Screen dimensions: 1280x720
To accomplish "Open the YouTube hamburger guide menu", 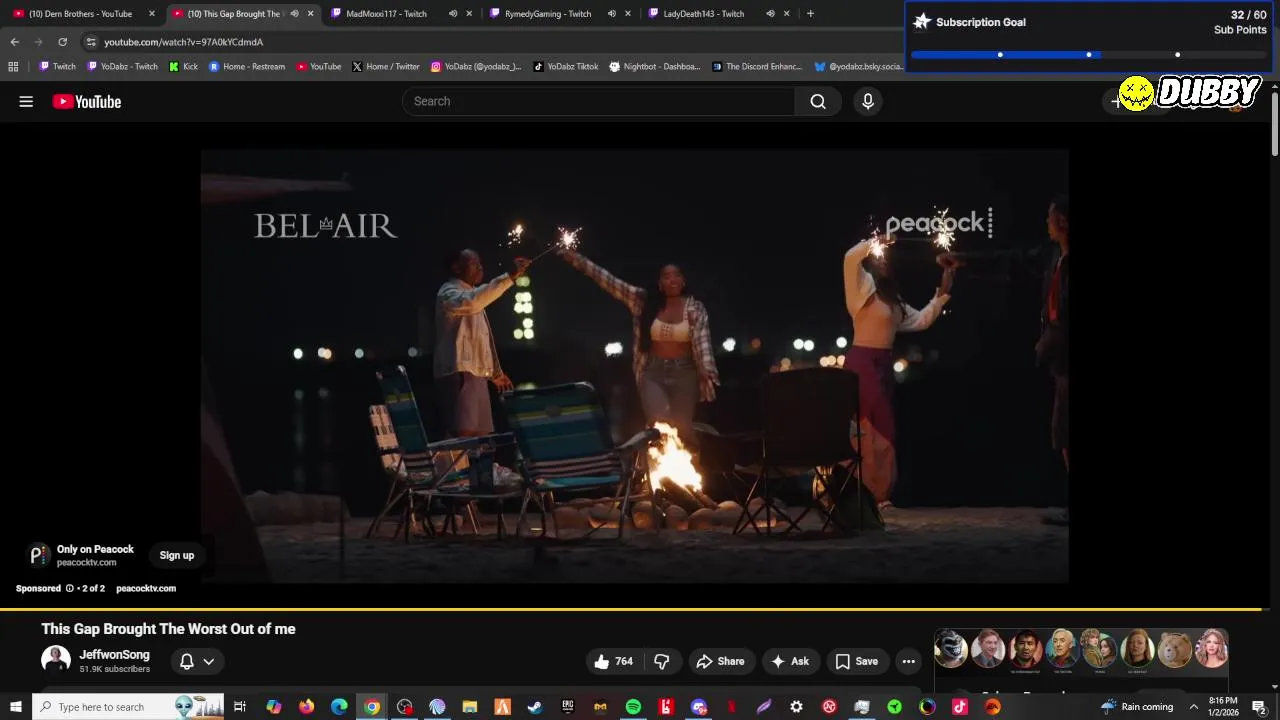I will pyautogui.click(x=26, y=101).
